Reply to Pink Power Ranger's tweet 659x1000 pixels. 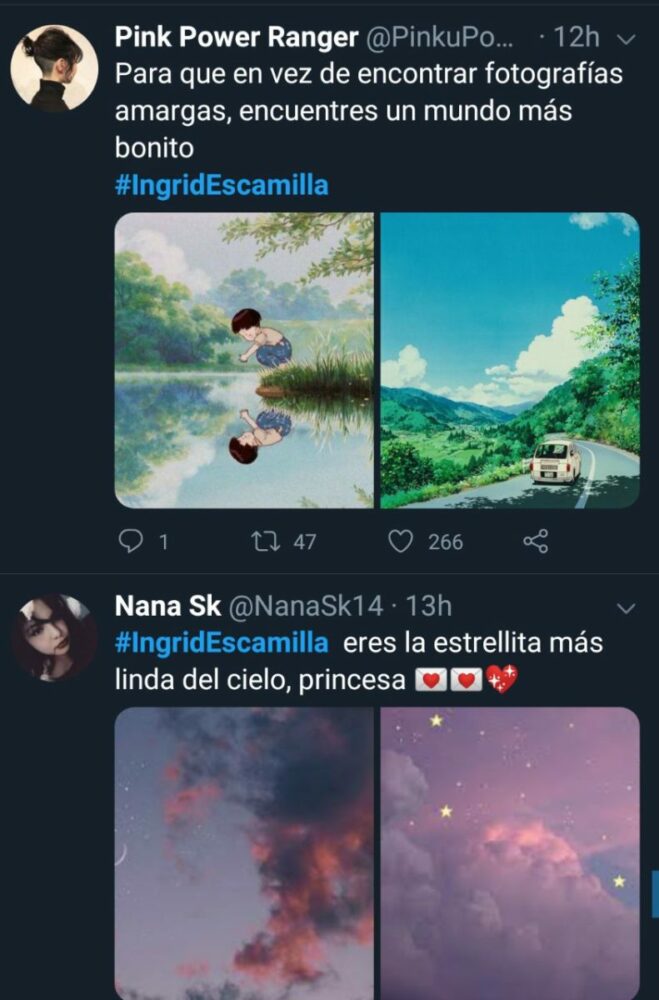coord(131,542)
